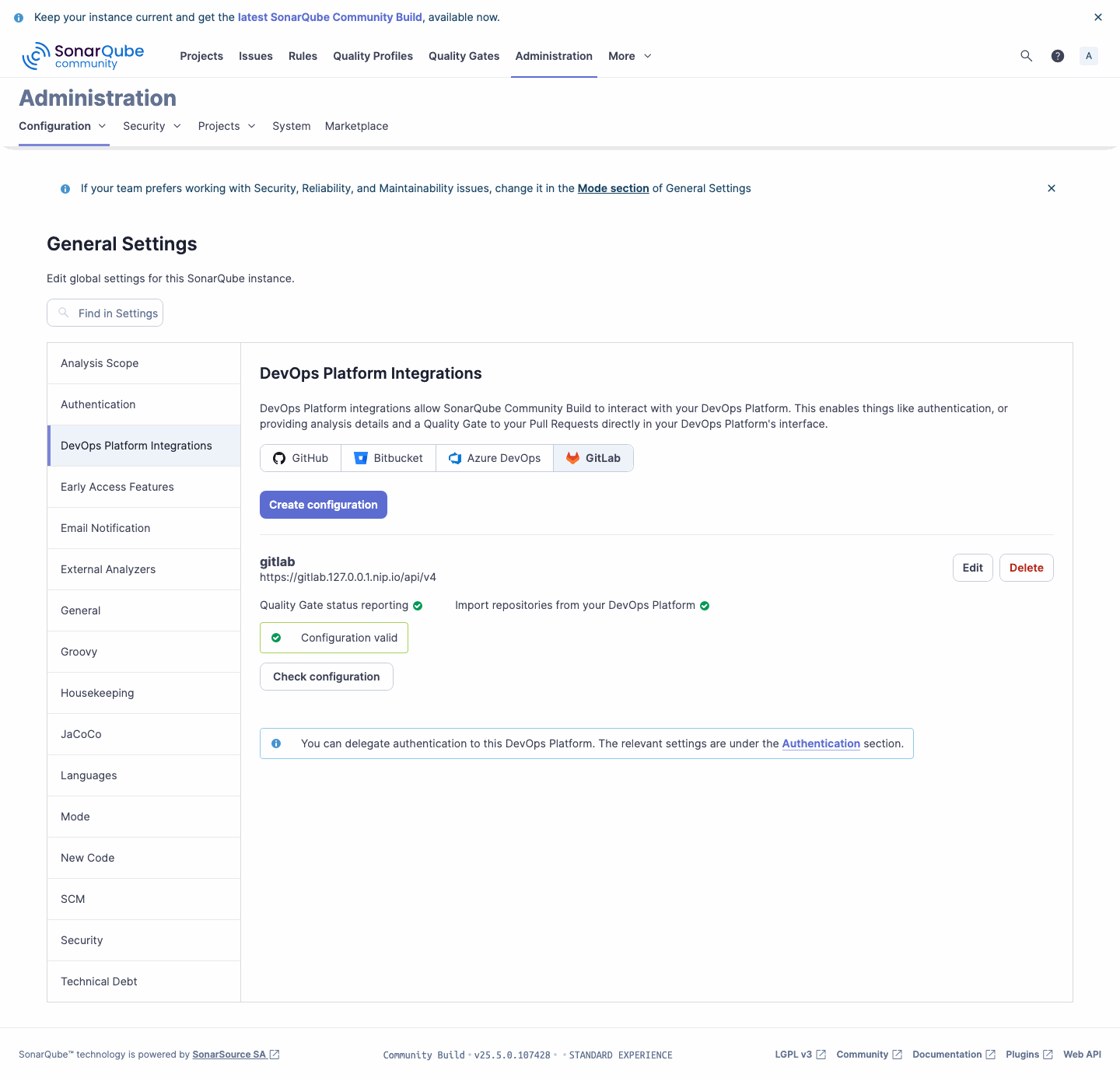Select Analysis Scope in settings sidebar

click(144, 363)
